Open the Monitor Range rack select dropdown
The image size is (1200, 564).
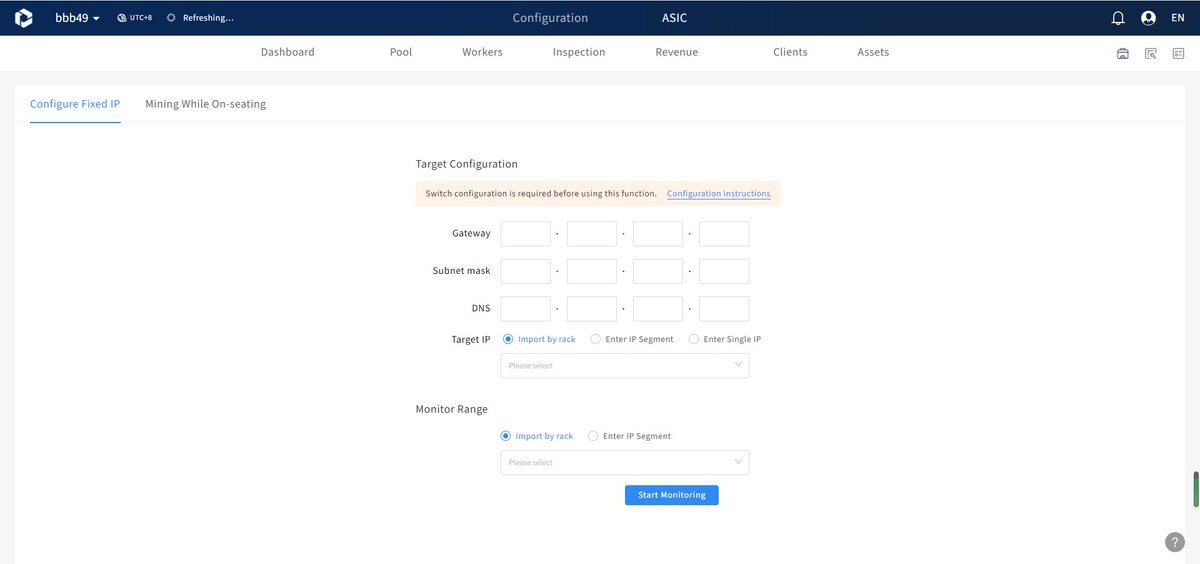pyautogui.click(x=624, y=462)
